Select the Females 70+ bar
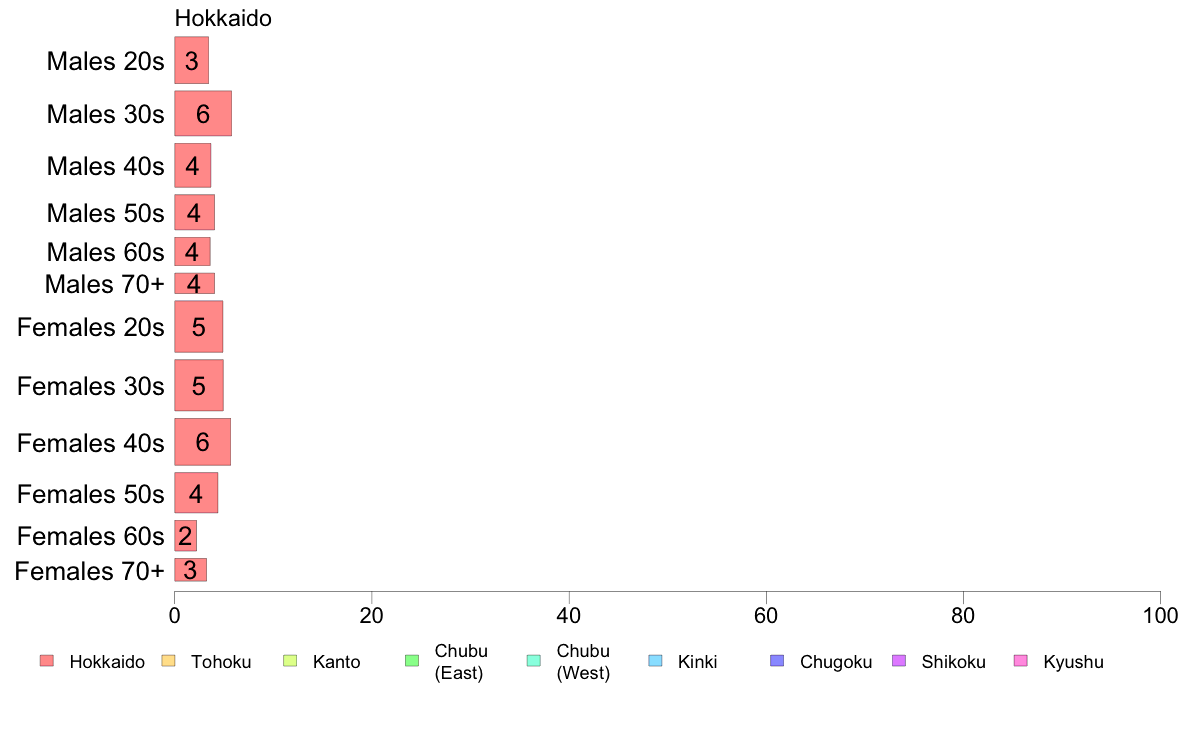Screen dimensions: 1188x736 (x=190, y=570)
